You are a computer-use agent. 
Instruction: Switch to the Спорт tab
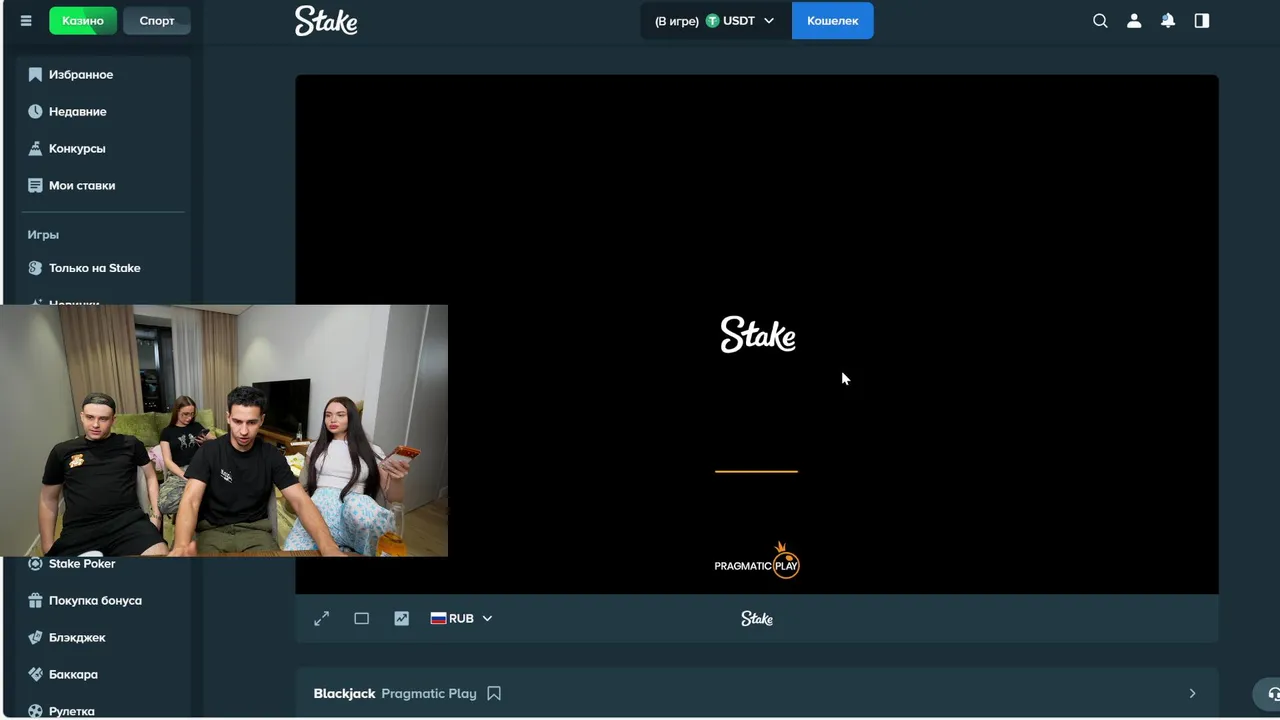pos(157,21)
